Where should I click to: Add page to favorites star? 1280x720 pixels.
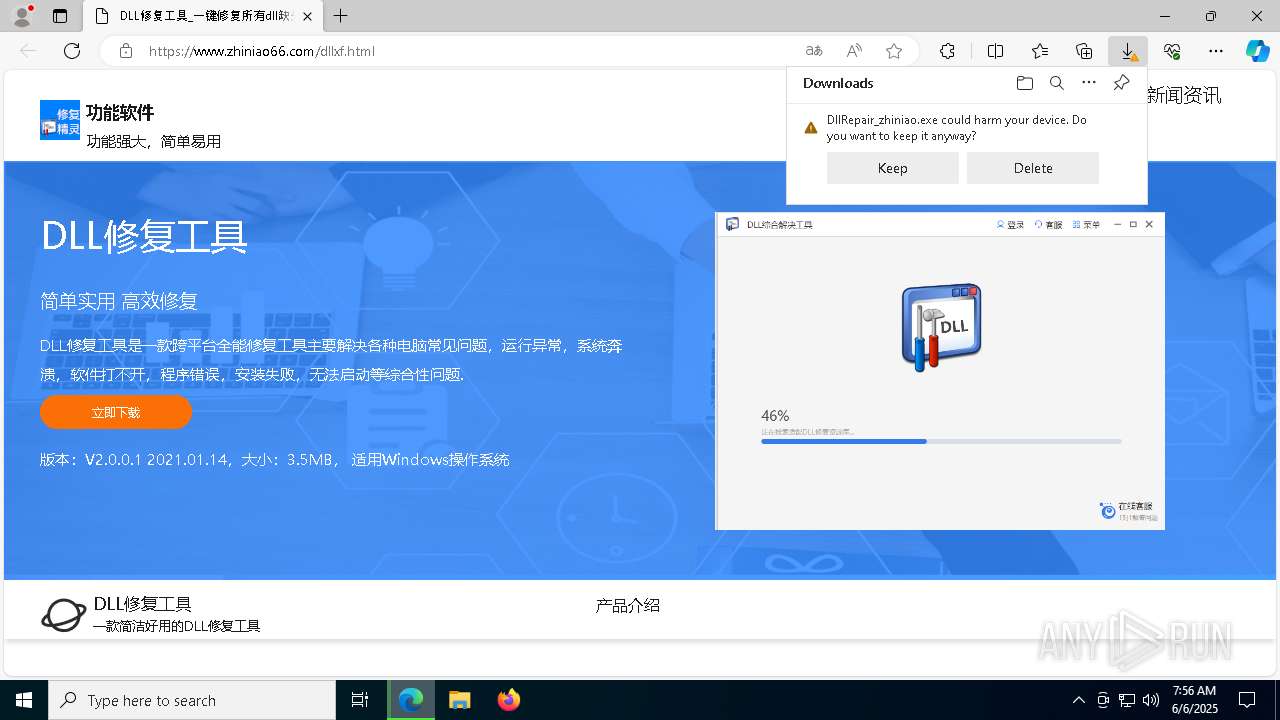(x=894, y=51)
